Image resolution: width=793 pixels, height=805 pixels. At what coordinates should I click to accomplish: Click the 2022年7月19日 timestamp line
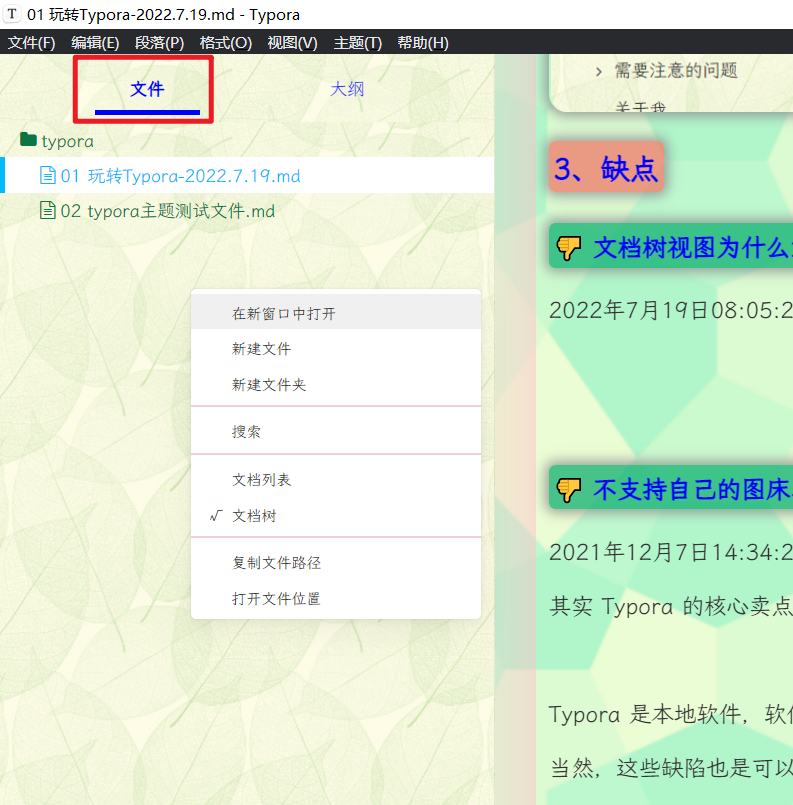671,310
